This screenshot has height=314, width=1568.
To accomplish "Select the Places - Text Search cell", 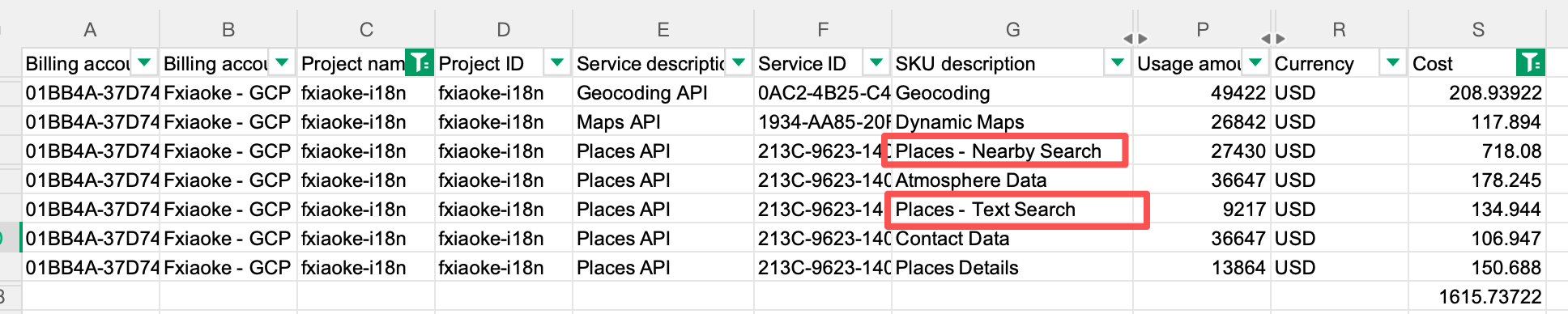I will [x=1012, y=209].
